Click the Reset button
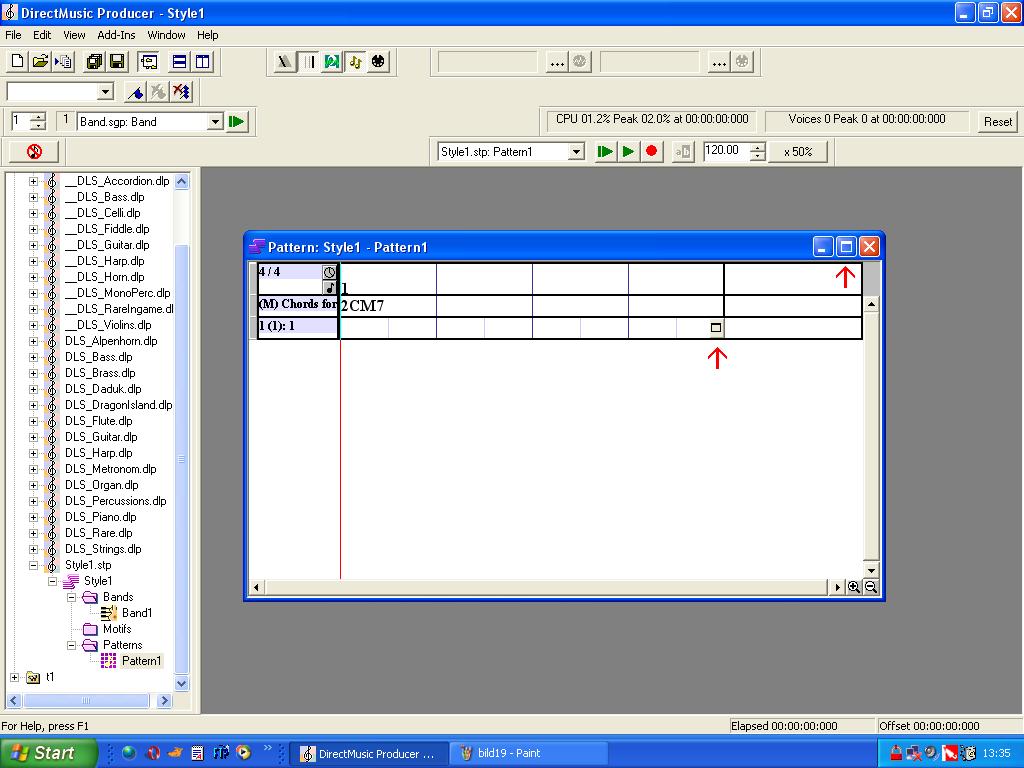This screenshot has height=768, width=1024. tap(997, 122)
